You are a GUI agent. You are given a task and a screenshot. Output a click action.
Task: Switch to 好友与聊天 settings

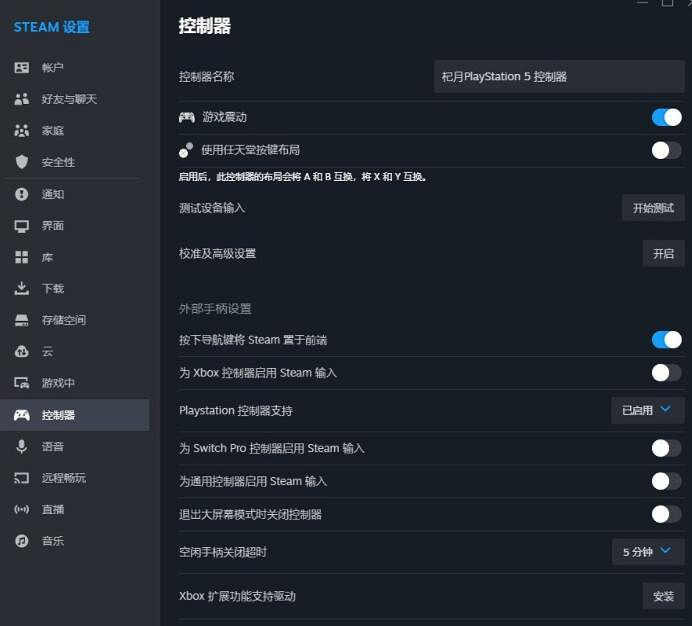tap(69, 99)
